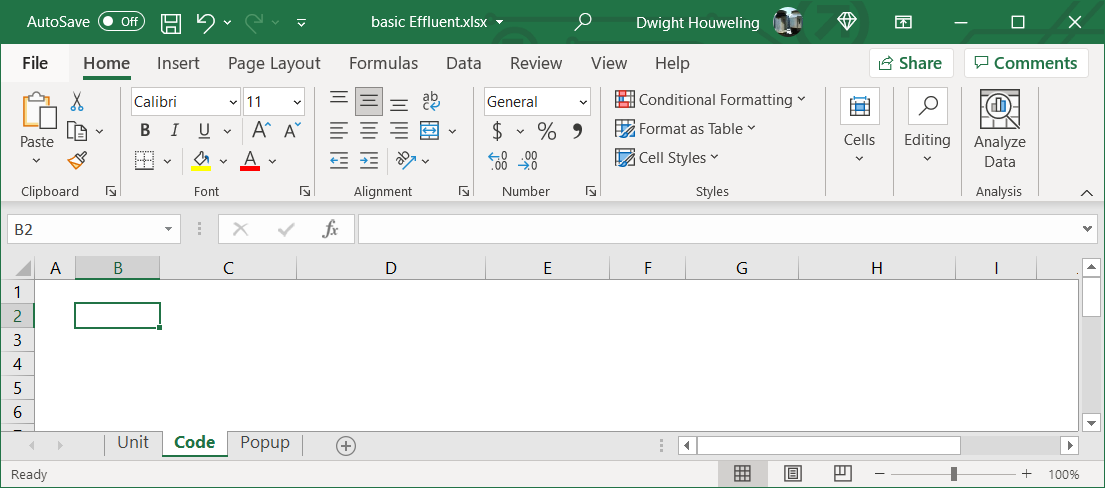The height and width of the screenshot is (488, 1105).
Task: Click the Share button
Action: [x=910, y=63]
